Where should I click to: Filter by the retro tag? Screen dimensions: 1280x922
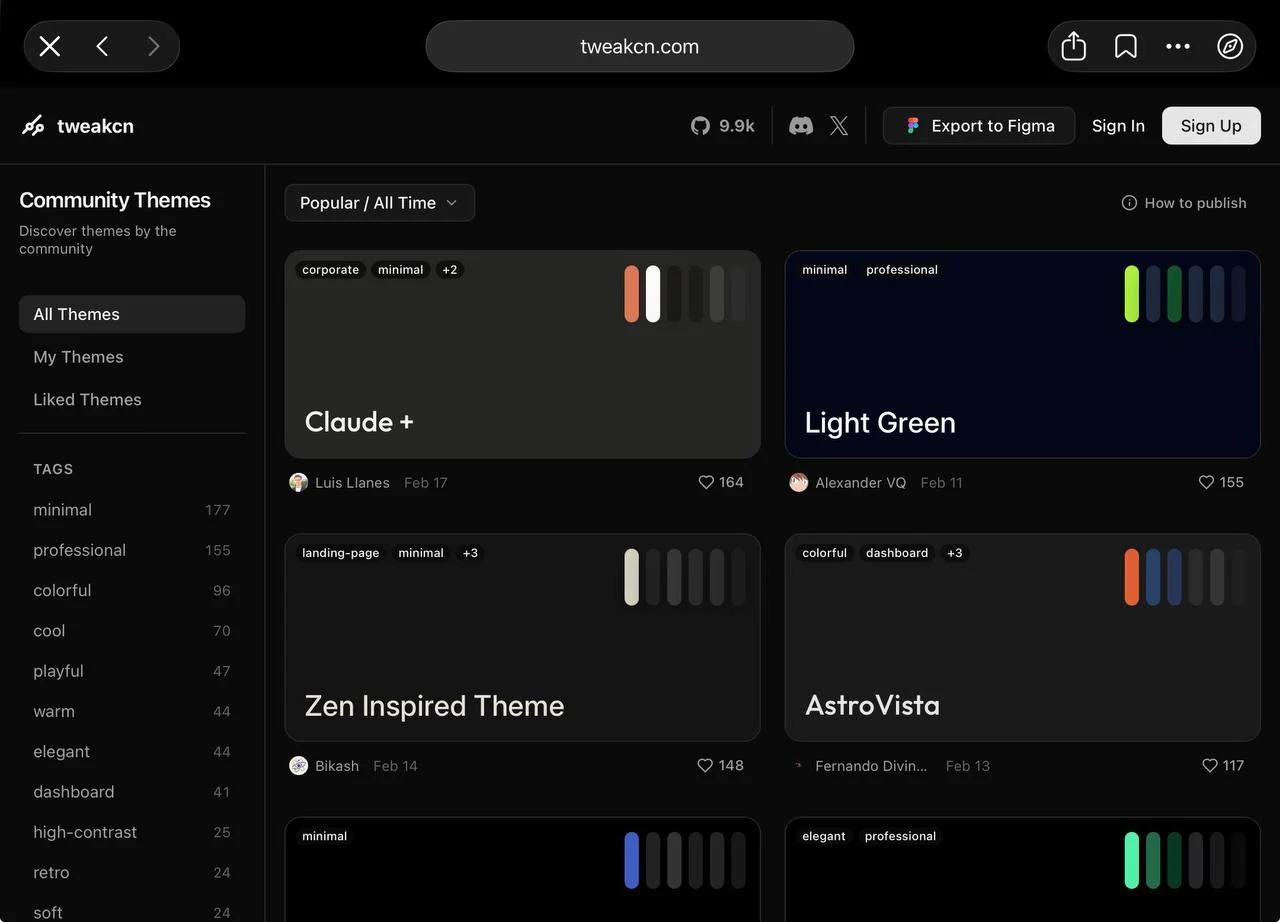point(132,872)
